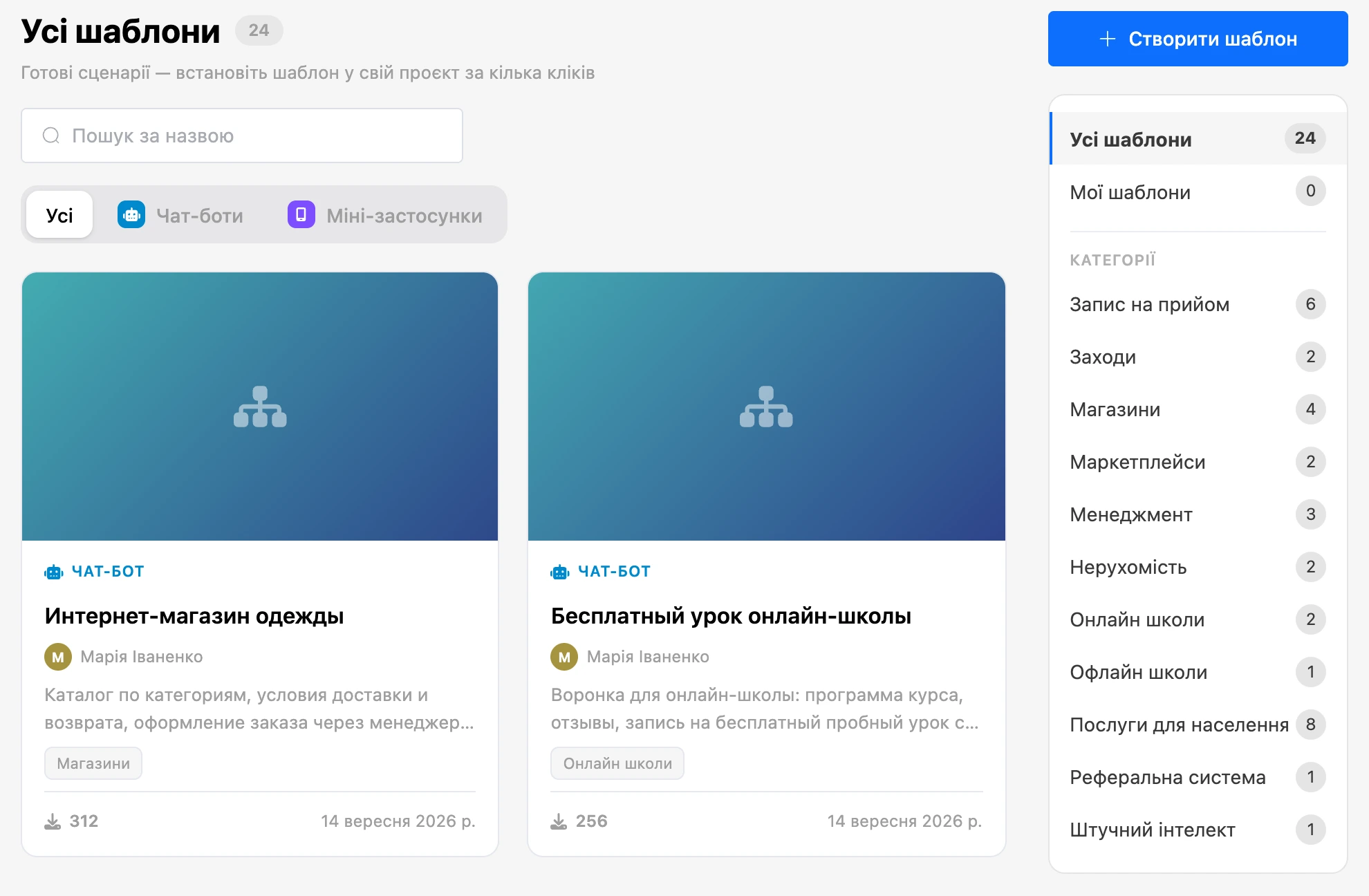
Task: Click the purple mini-apps phone icon
Action: pyautogui.click(x=301, y=215)
